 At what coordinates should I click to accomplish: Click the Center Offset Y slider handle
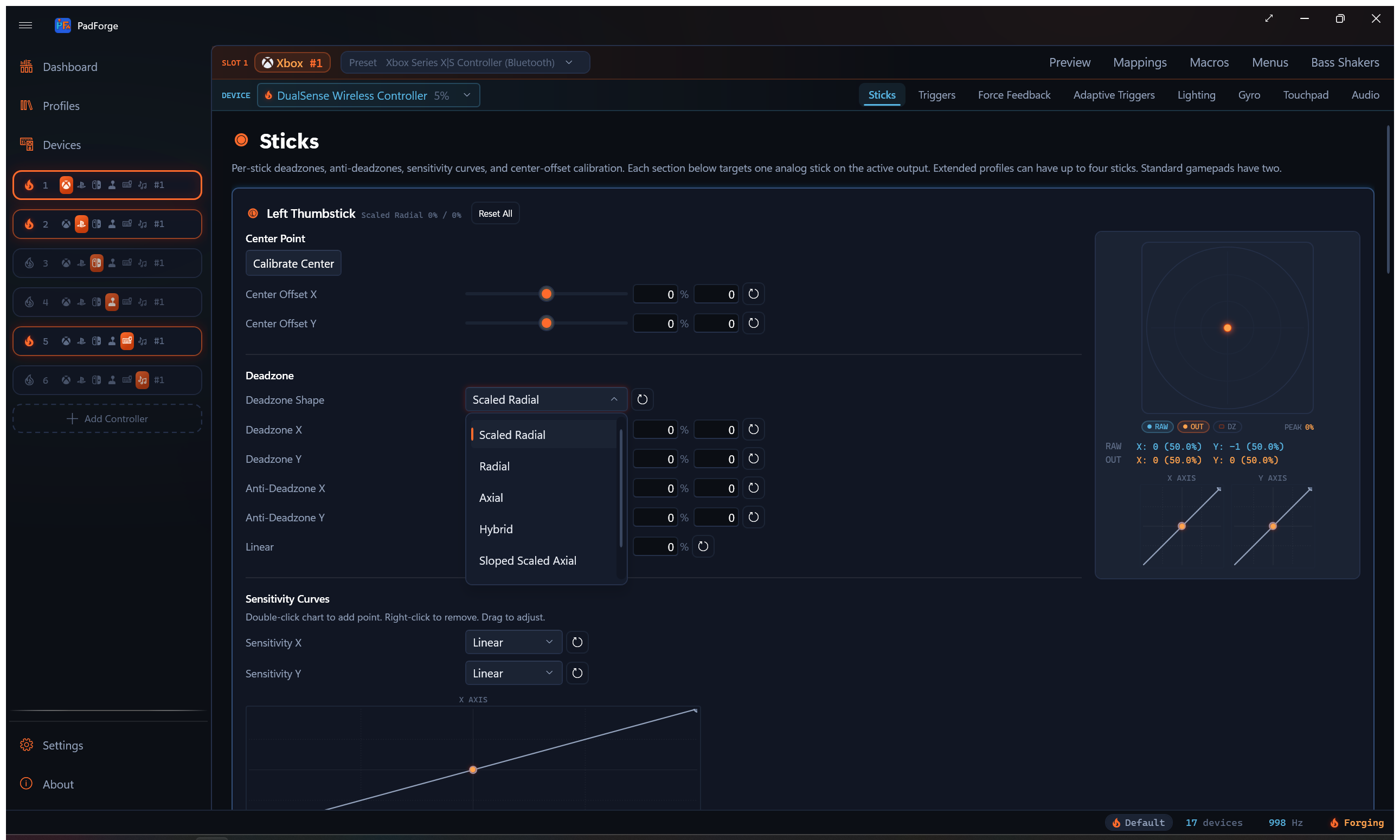click(x=546, y=323)
